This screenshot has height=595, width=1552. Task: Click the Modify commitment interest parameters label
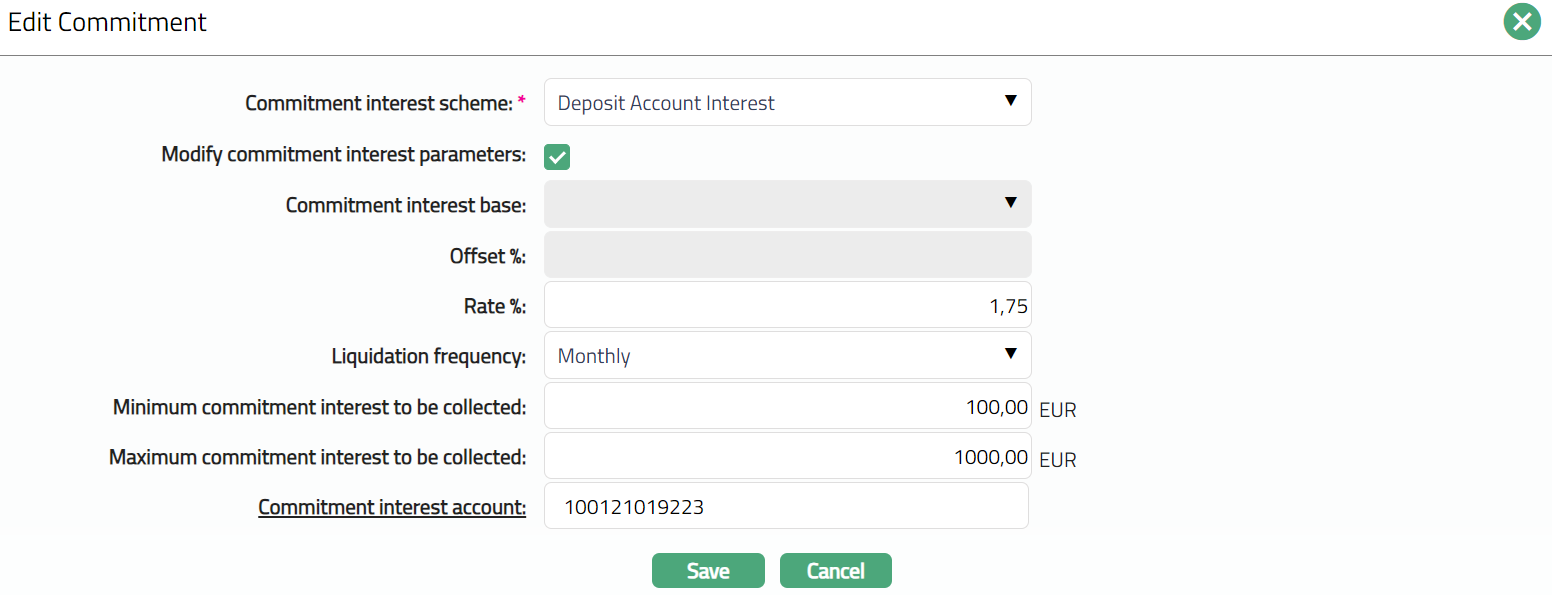point(343,155)
